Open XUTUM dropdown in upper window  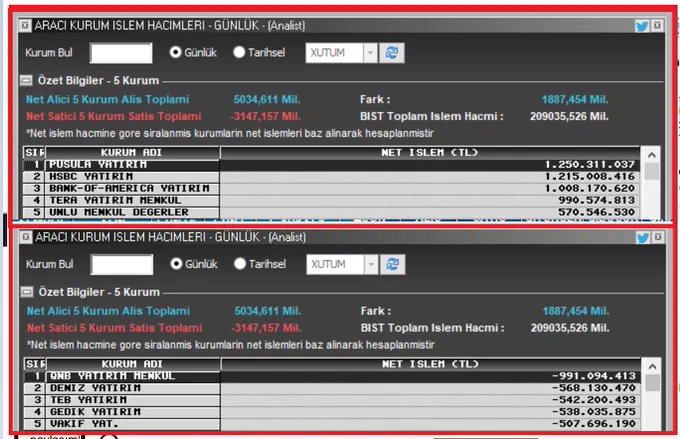[370, 53]
